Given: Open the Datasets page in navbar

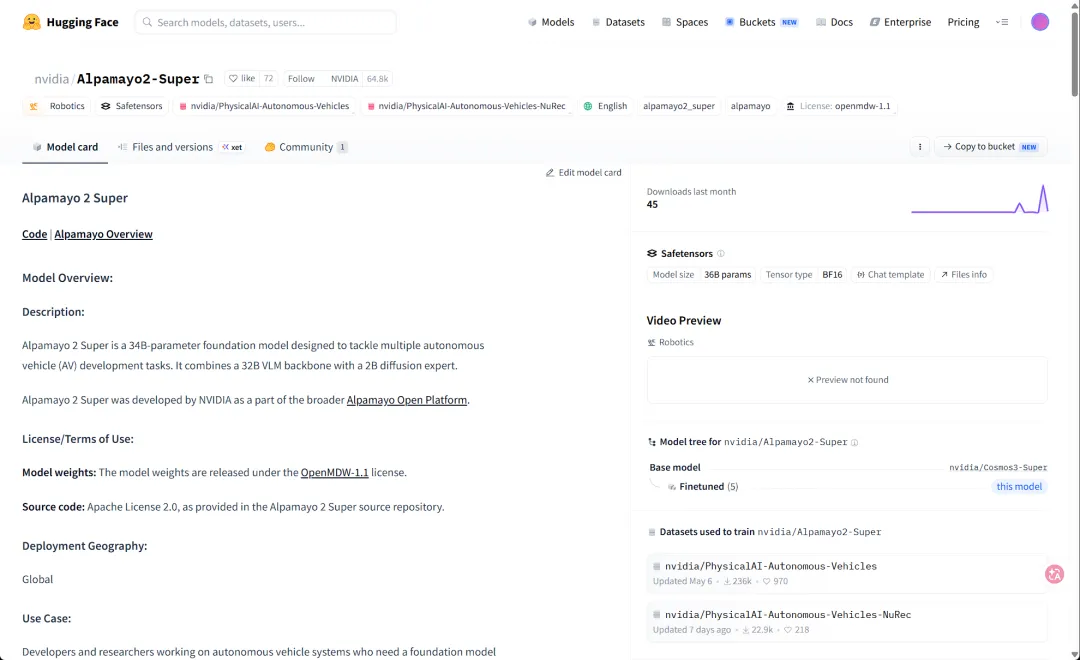Looking at the screenshot, I should tap(618, 22).
